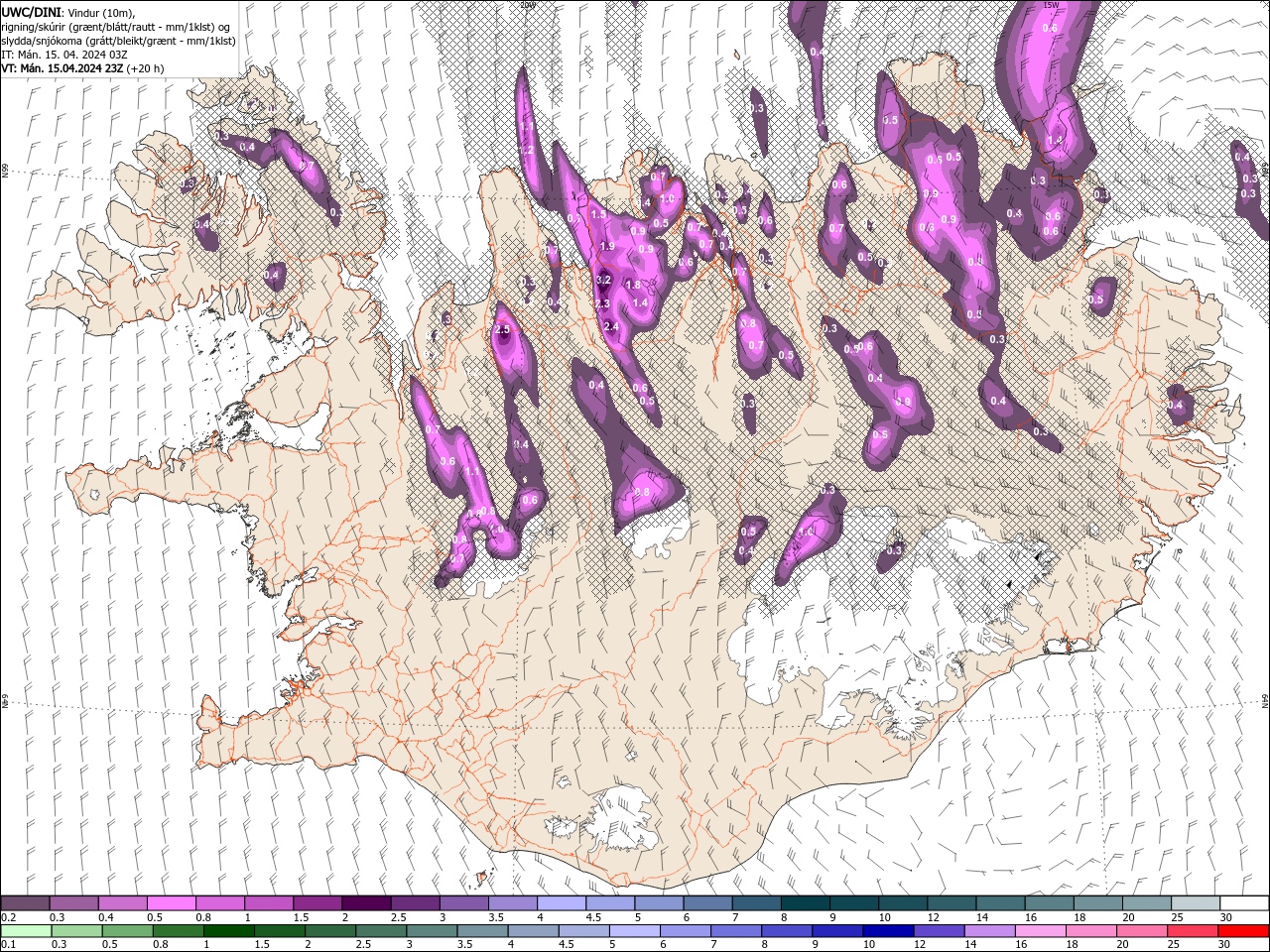Viewport: 1270px width, 952px height.
Task: Click the '0.2' label under the snow scale
Action: click(x=9, y=917)
